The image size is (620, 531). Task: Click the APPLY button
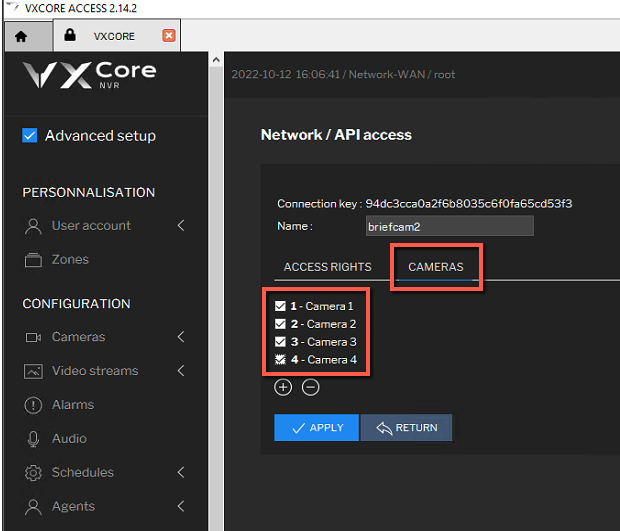click(316, 427)
